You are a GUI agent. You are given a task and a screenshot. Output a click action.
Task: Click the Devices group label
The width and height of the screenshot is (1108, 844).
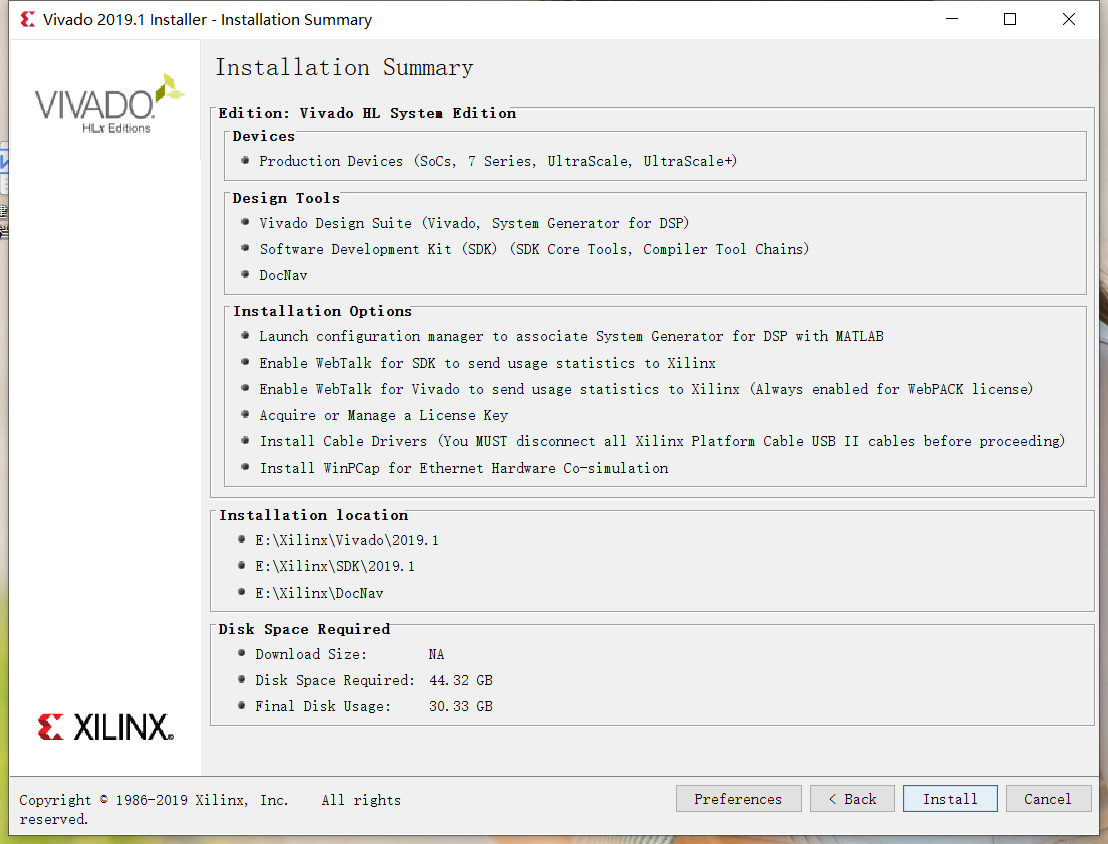(x=264, y=136)
